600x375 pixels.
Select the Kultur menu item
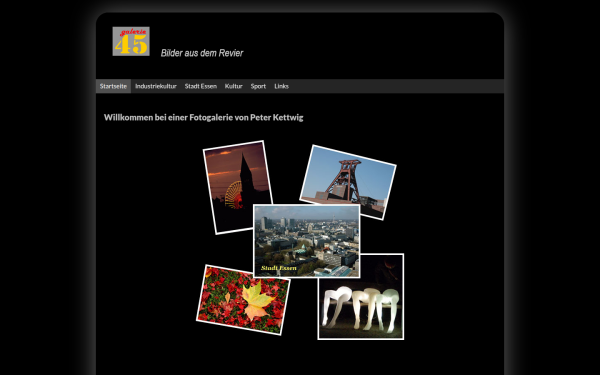point(233,86)
